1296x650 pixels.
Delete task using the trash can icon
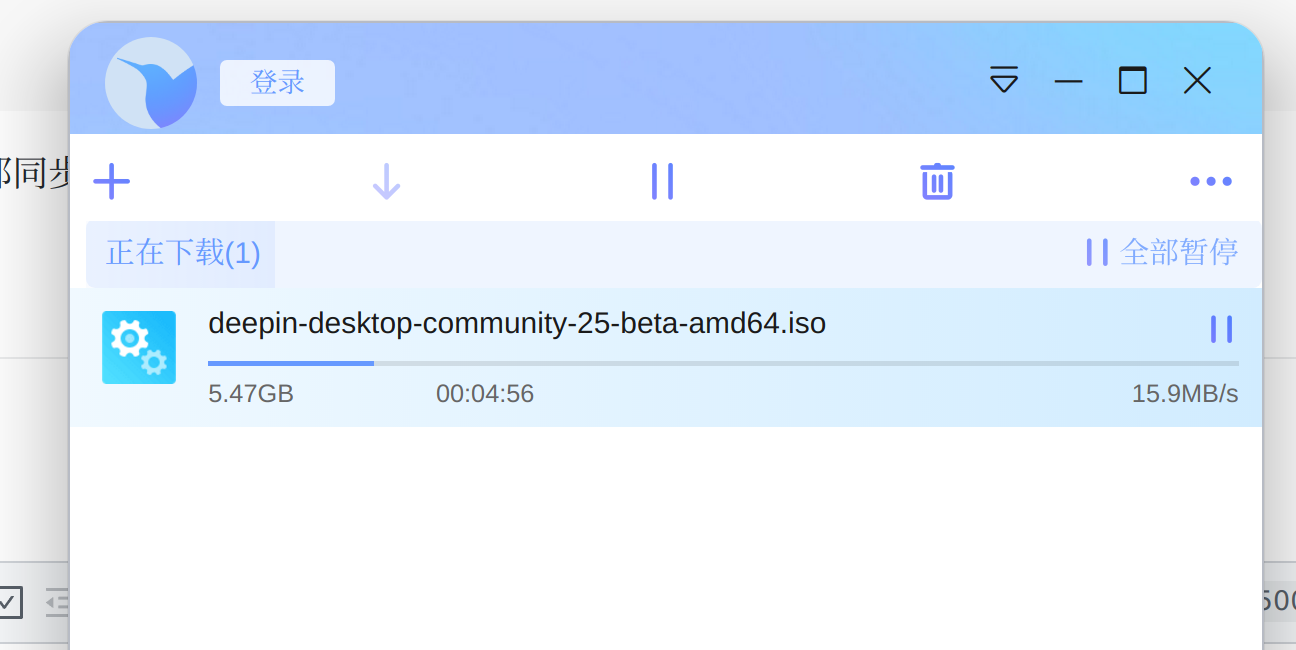[x=937, y=182]
